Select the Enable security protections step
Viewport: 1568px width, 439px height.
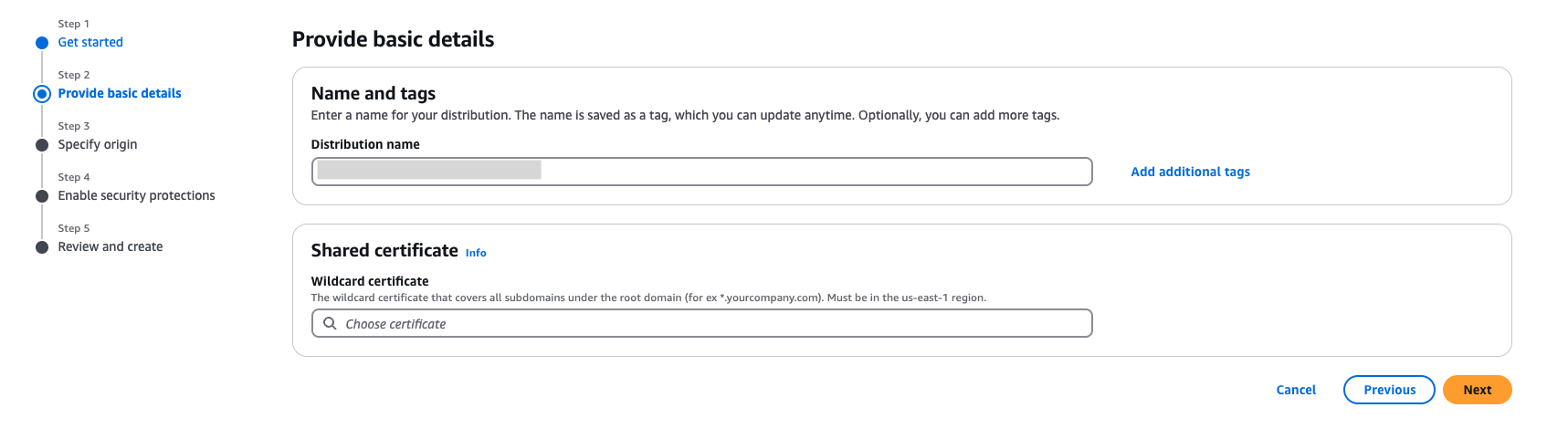[x=137, y=195]
